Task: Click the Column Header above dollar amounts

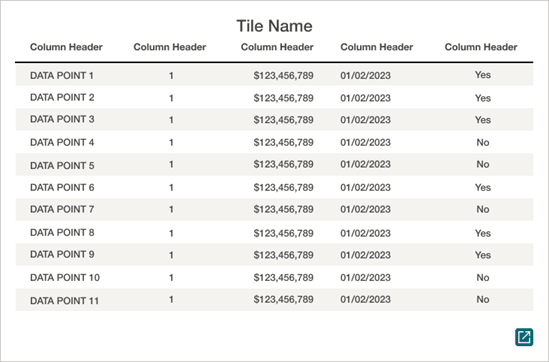Action: (x=277, y=47)
